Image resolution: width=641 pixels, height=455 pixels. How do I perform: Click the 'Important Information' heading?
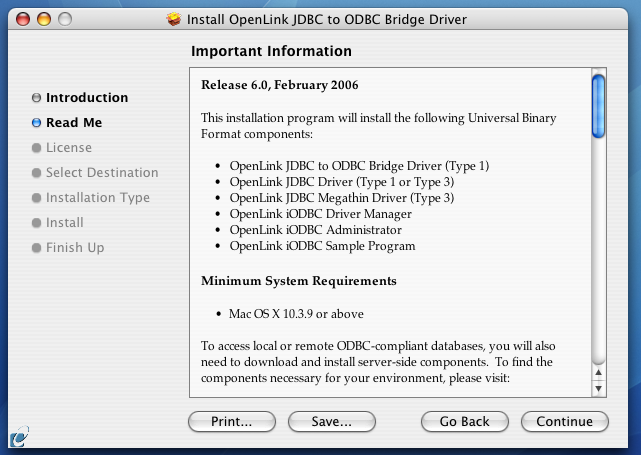point(271,51)
